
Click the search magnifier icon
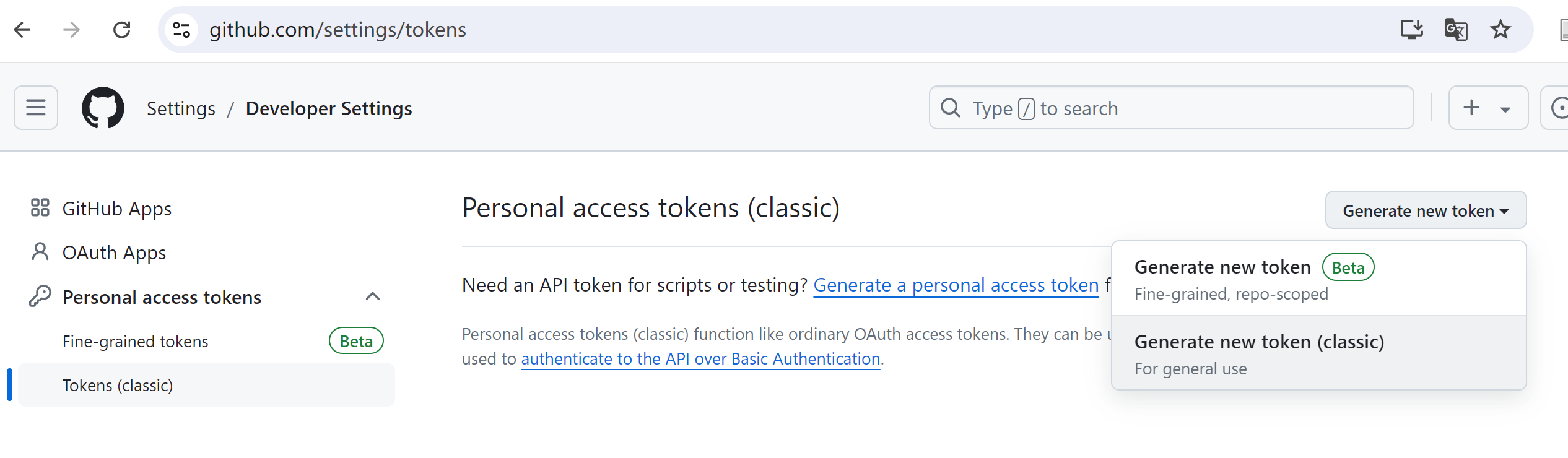click(x=951, y=108)
